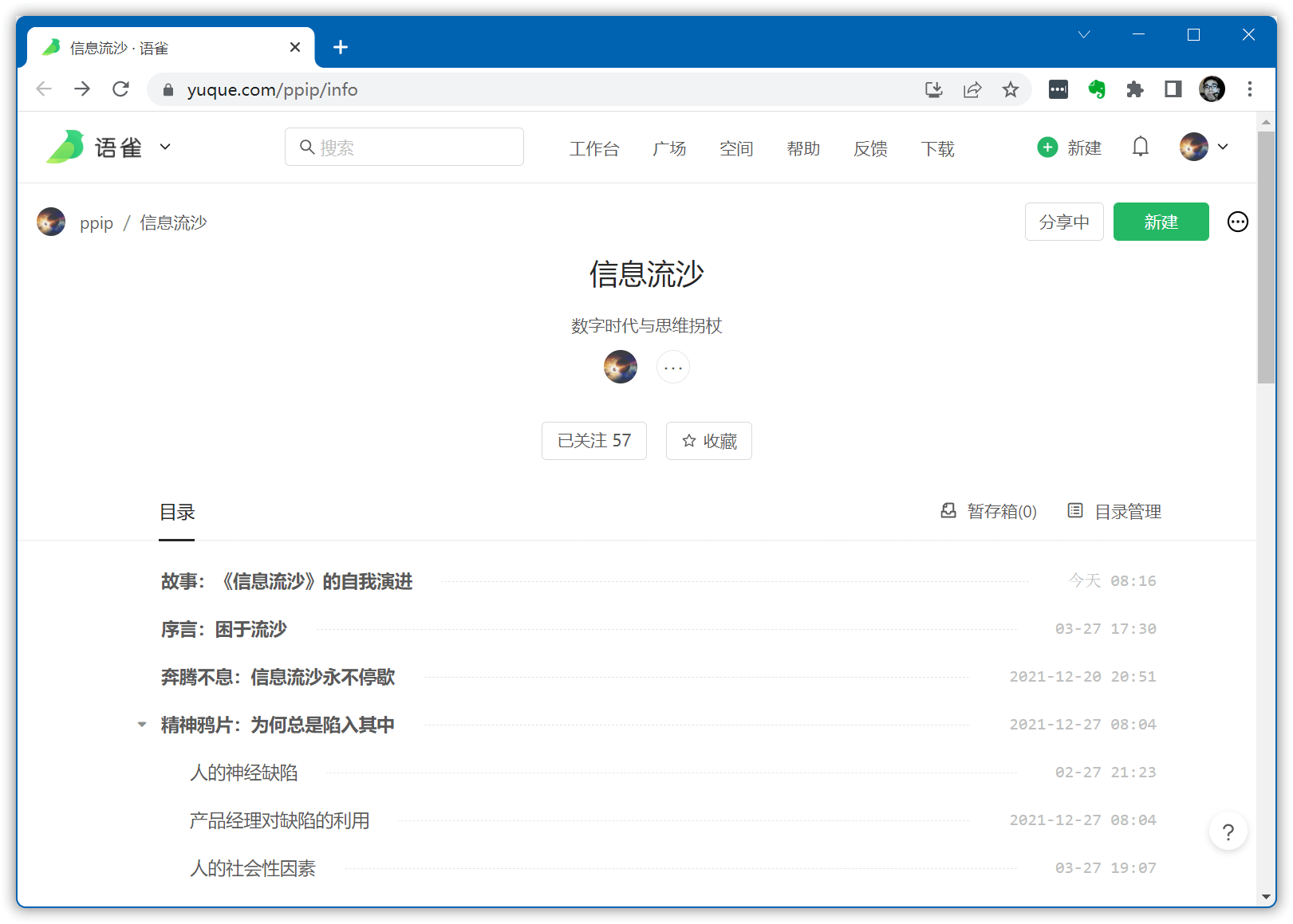Reload the page
The width and height of the screenshot is (1293, 924).
120,89
